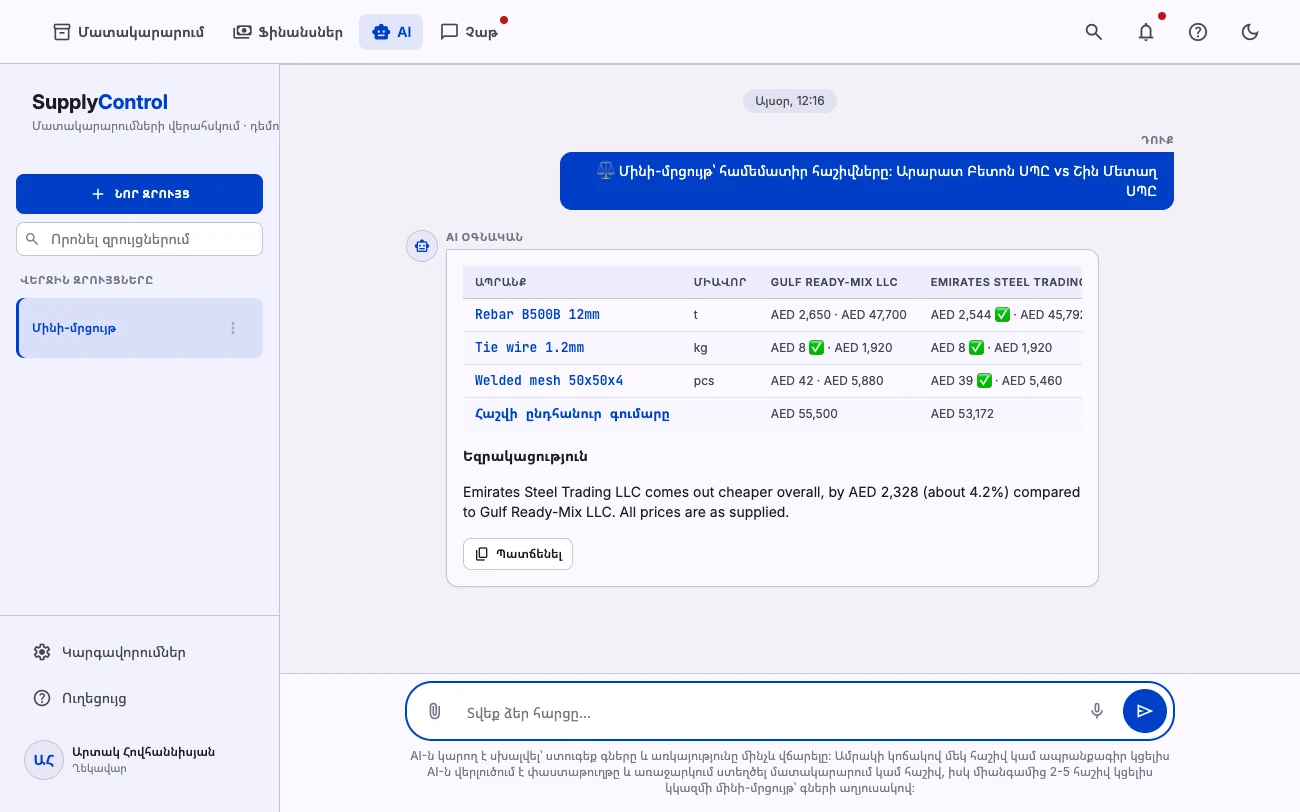Screen dimensions: 1300x812
Task: Click the microphone voice input icon
Action: tap(1097, 711)
